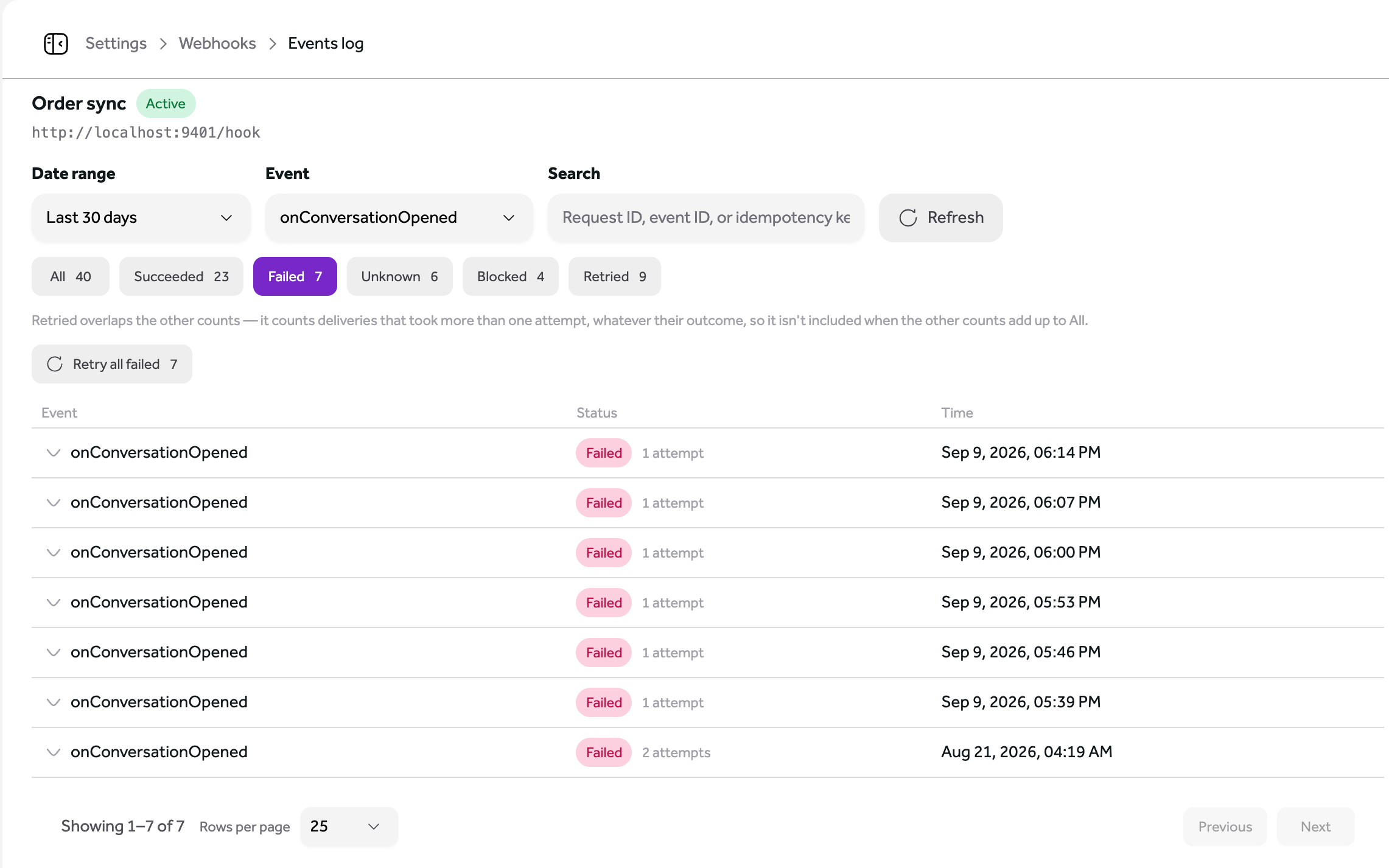Click 1 attempt in 06:00 PM row
Image resolution: width=1389 pixels, height=868 pixels.
(673, 553)
